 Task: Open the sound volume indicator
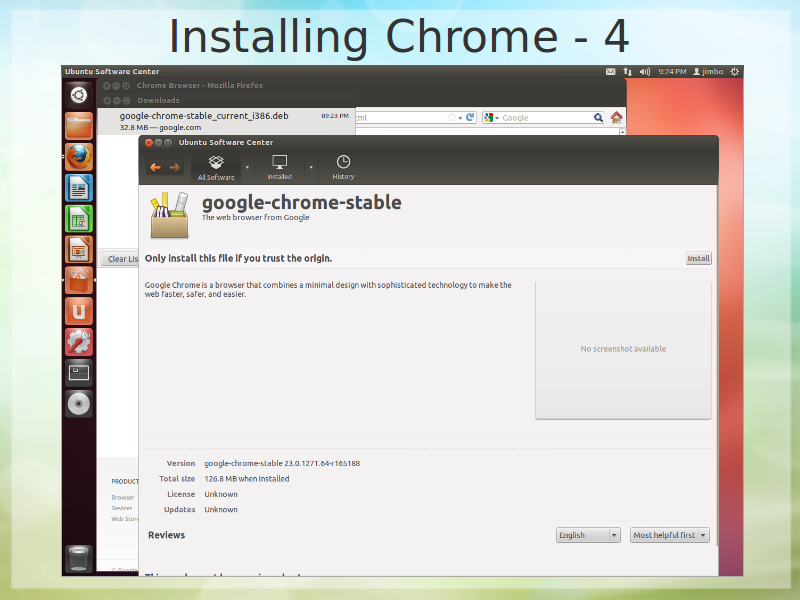(x=645, y=72)
